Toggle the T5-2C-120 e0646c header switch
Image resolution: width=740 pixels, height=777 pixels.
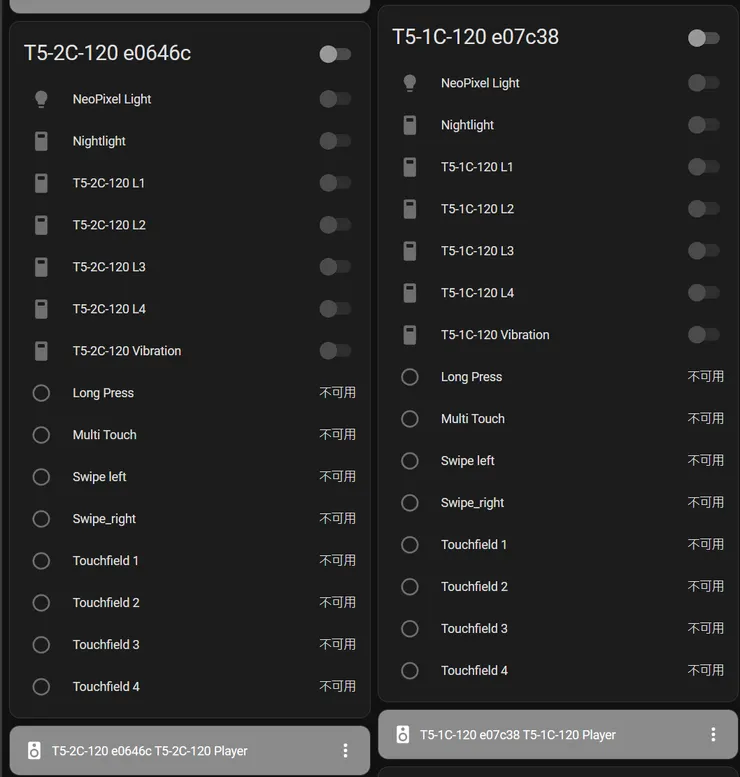click(335, 54)
